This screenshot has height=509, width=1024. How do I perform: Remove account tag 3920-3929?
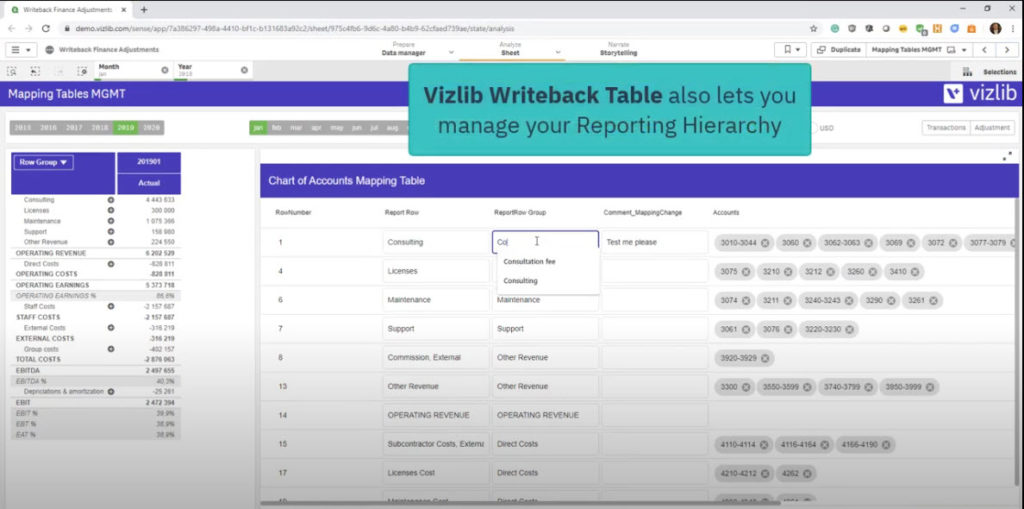coord(765,357)
